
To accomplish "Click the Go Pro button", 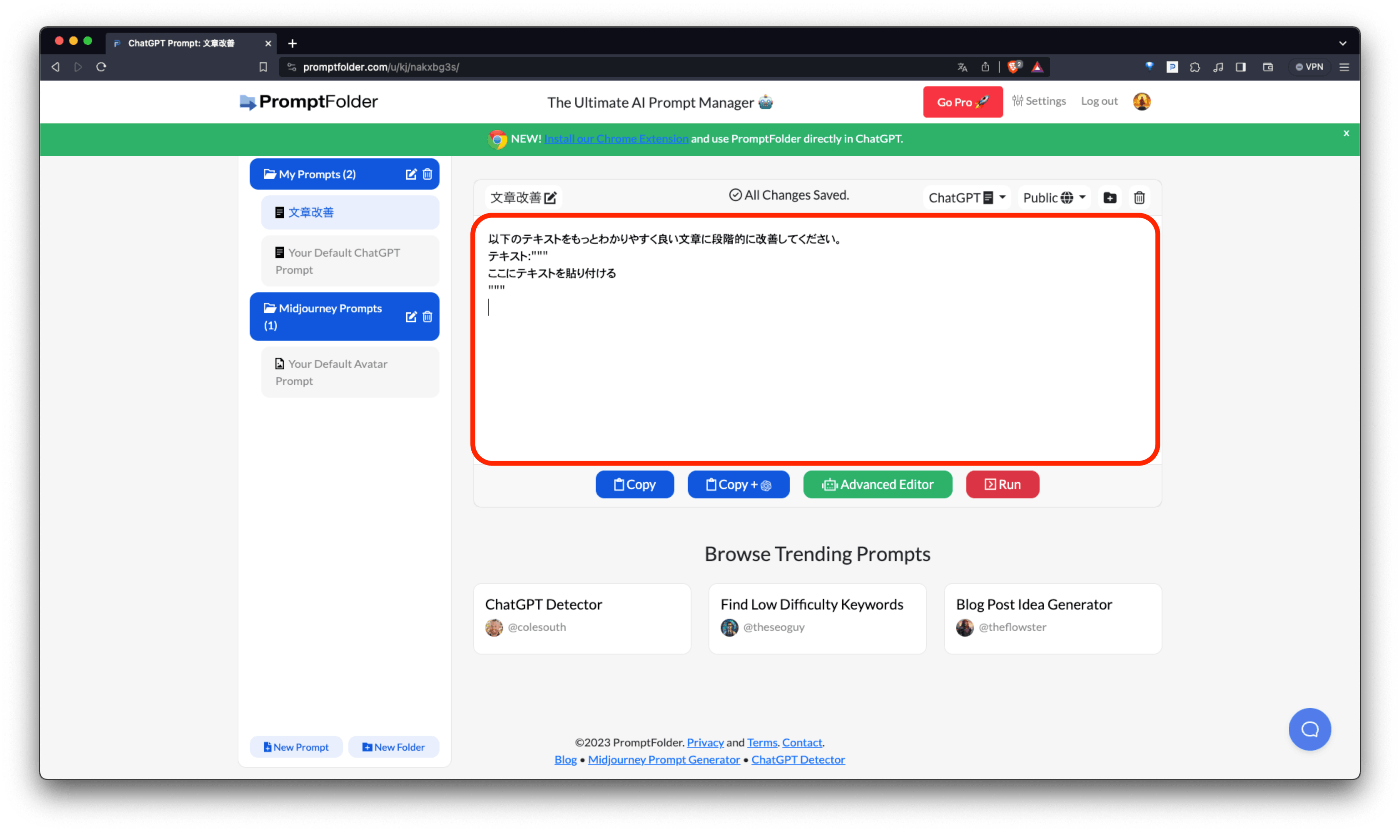I will pos(963,102).
